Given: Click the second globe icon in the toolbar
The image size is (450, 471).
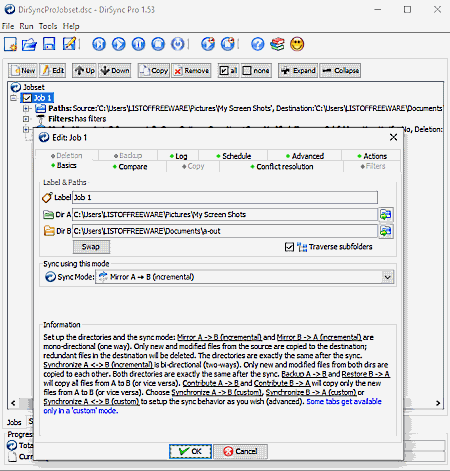Looking at the screenshot, I should (228, 44).
